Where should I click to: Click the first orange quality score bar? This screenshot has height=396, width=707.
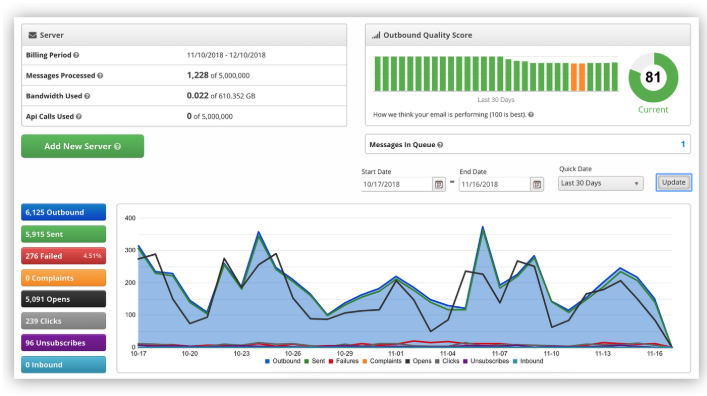[574, 77]
